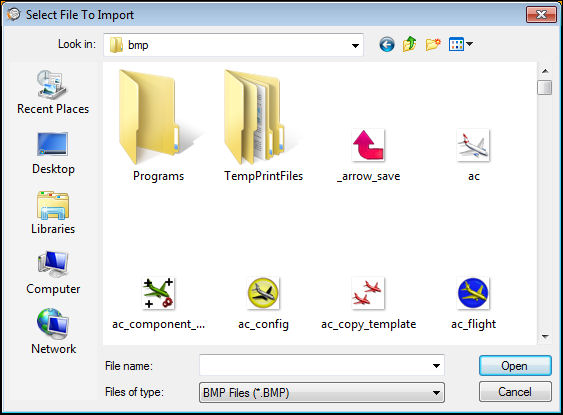The height and width of the screenshot is (415, 563).
Task: Click the File name input field
Action: pyautogui.click(x=322, y=365)
